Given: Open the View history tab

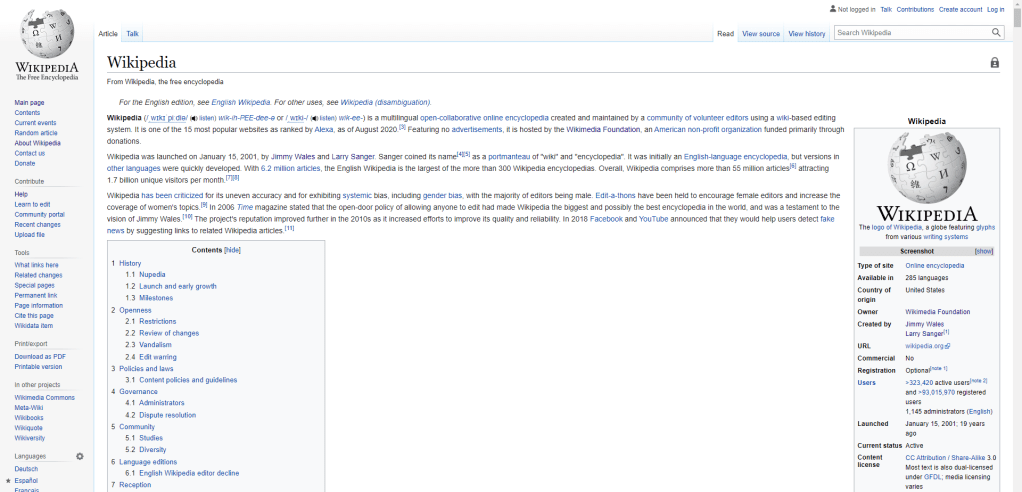Looking at the screenshot, I should tap(806, 34).
